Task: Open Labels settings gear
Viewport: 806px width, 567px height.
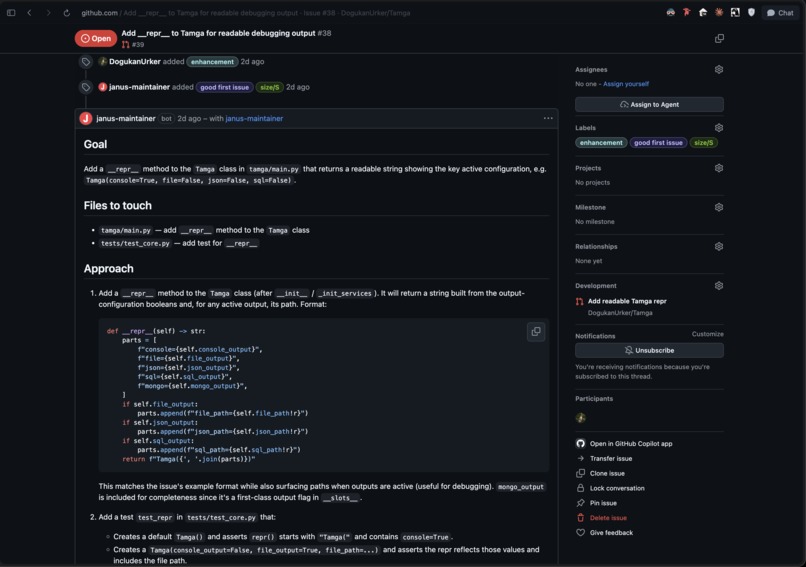Action: click(x=719, y=127)
